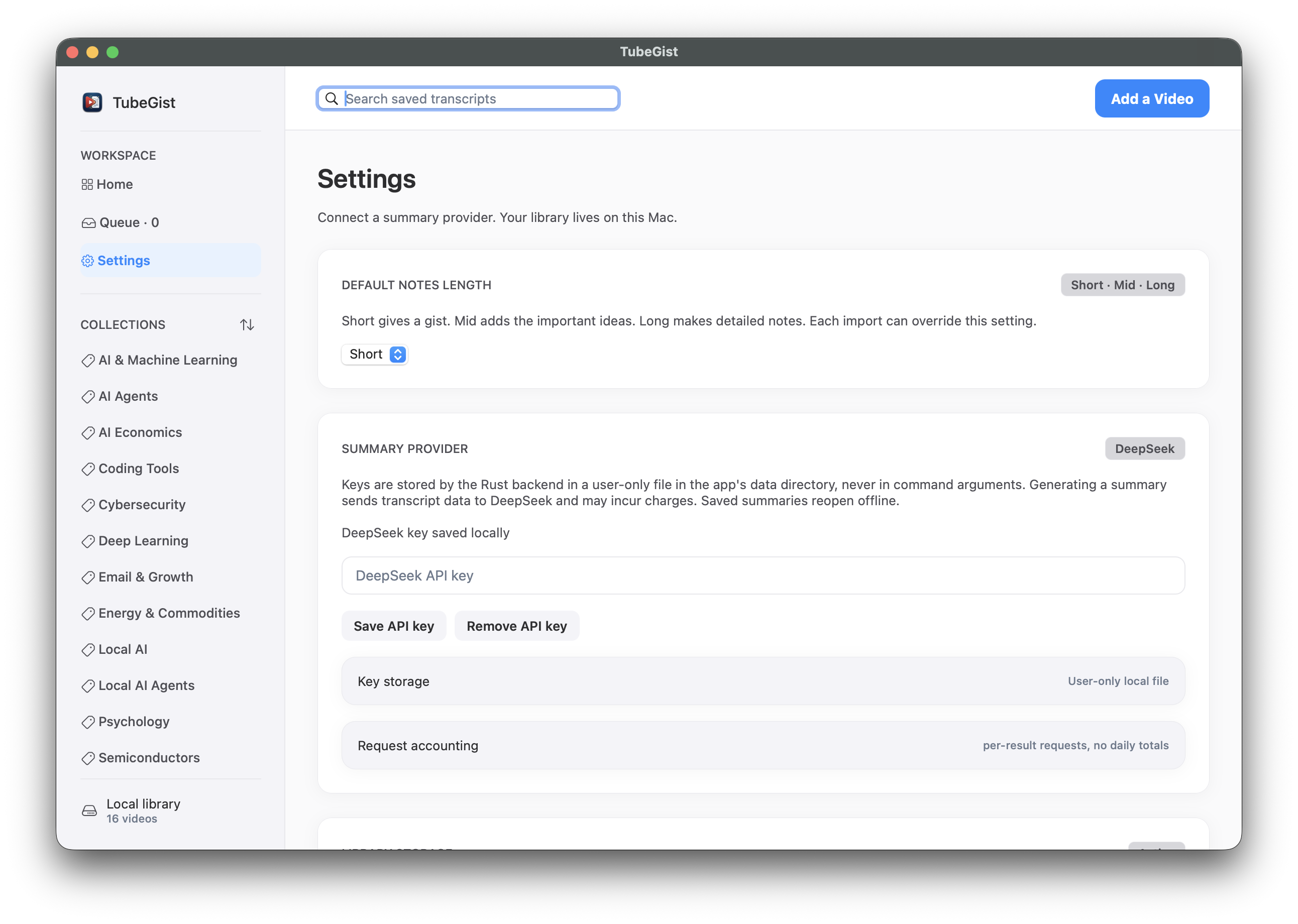Click the "16 videos" library count
The width and height of the screenshot is (1298, 924).
click(132, 819)
